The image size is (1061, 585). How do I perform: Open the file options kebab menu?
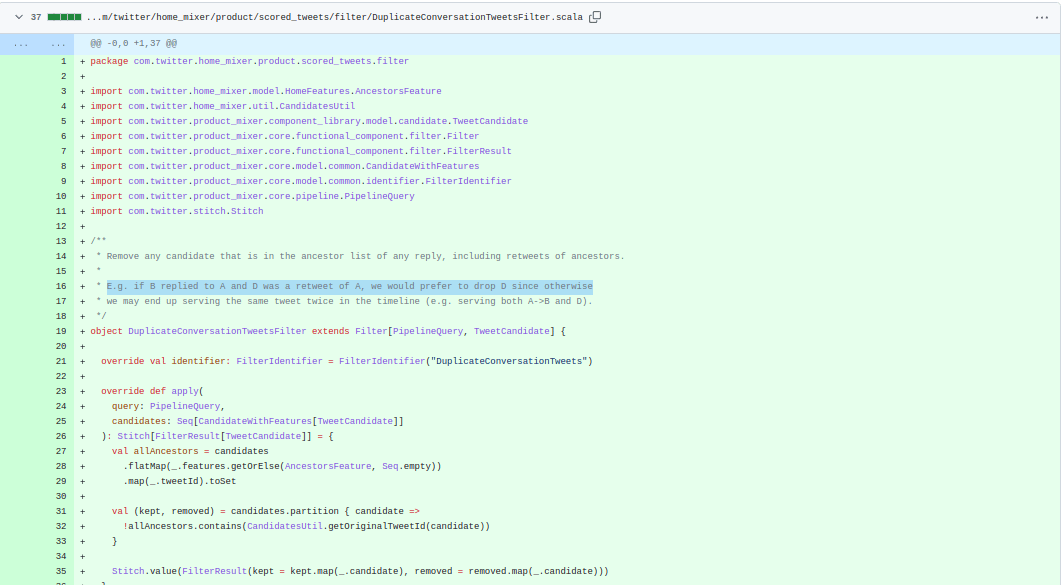tap(1042, 17)
